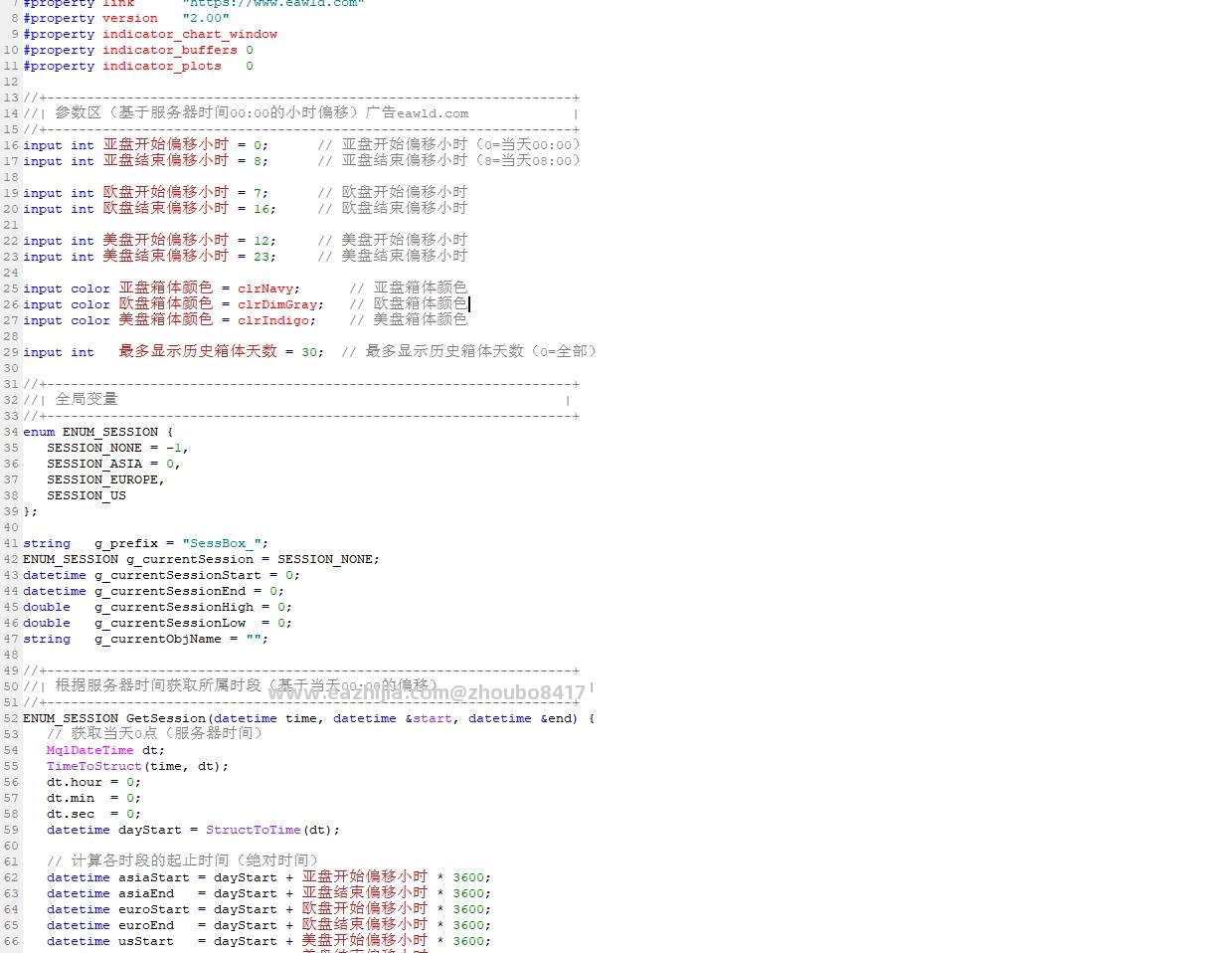Click dt.sec assignment line
This screenshot has width=1232, height=953.
coord(93,814)
